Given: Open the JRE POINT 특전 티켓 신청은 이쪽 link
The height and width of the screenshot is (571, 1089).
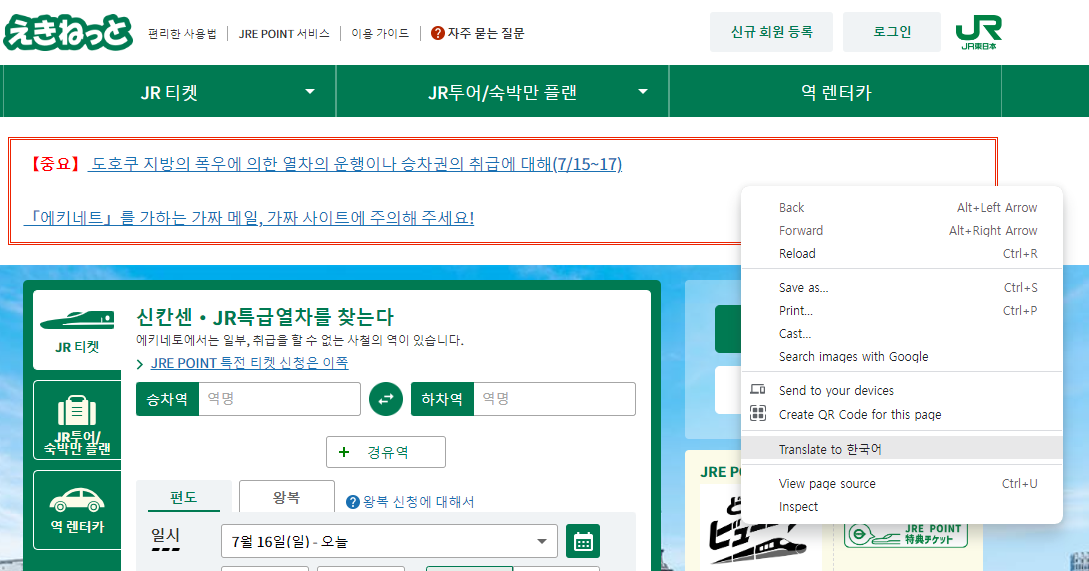Looking at the screenshot, I should 249,363.
